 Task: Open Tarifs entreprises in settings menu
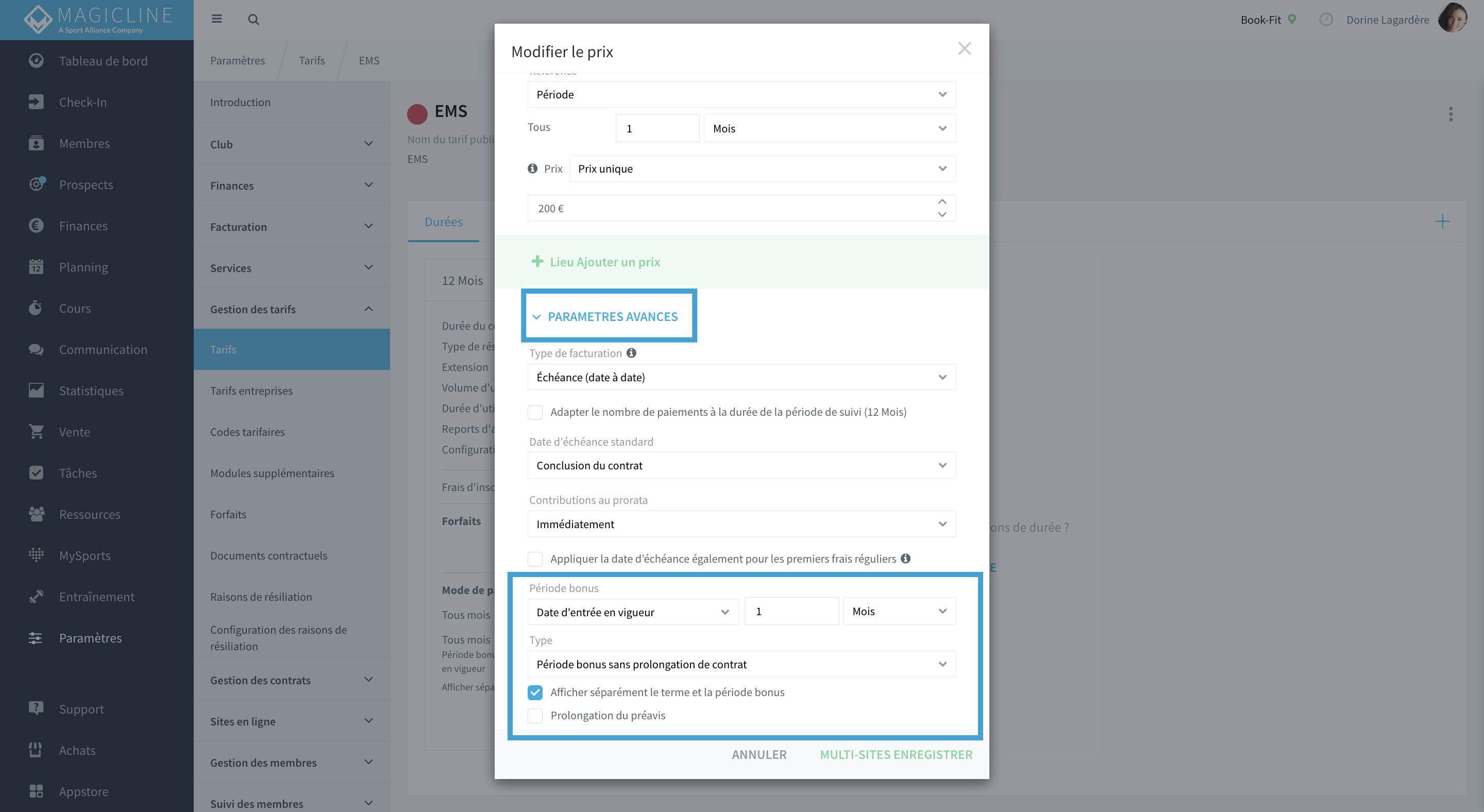(251, 391)
